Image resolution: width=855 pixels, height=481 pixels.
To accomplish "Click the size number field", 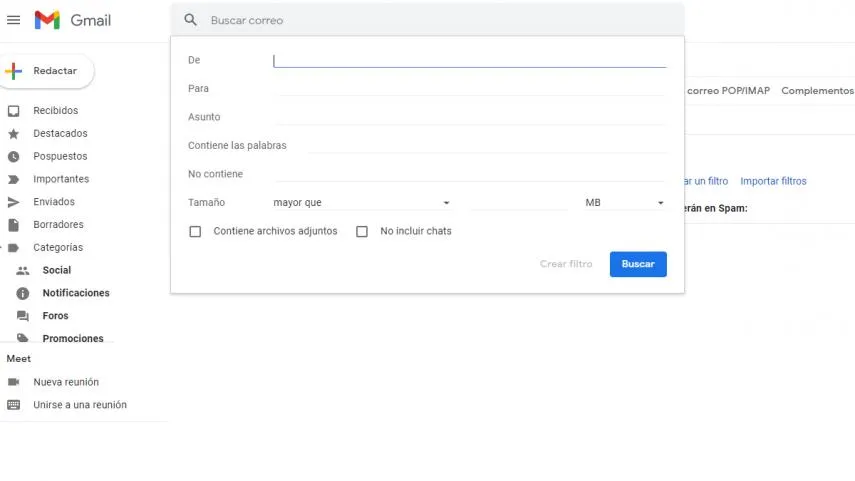I will coord(519,203).
